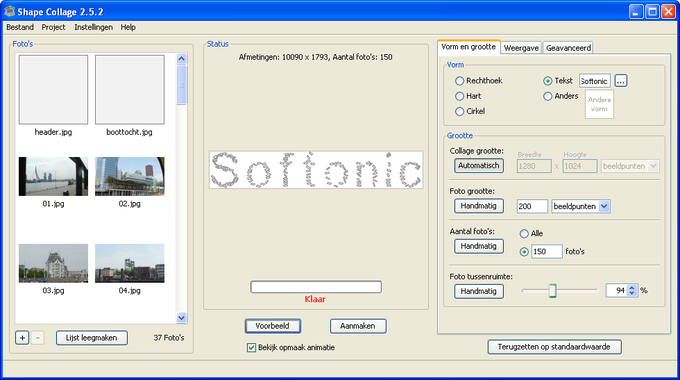Click the Hoogte 1024 field
The image size is (680, 380).
pyautogui.click(x=580, y=166)
